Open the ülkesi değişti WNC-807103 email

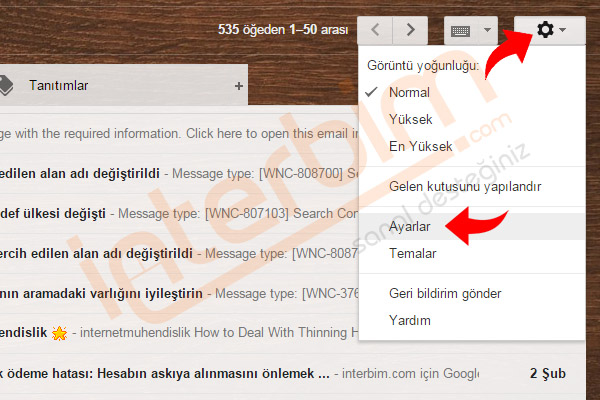[179, 213]
